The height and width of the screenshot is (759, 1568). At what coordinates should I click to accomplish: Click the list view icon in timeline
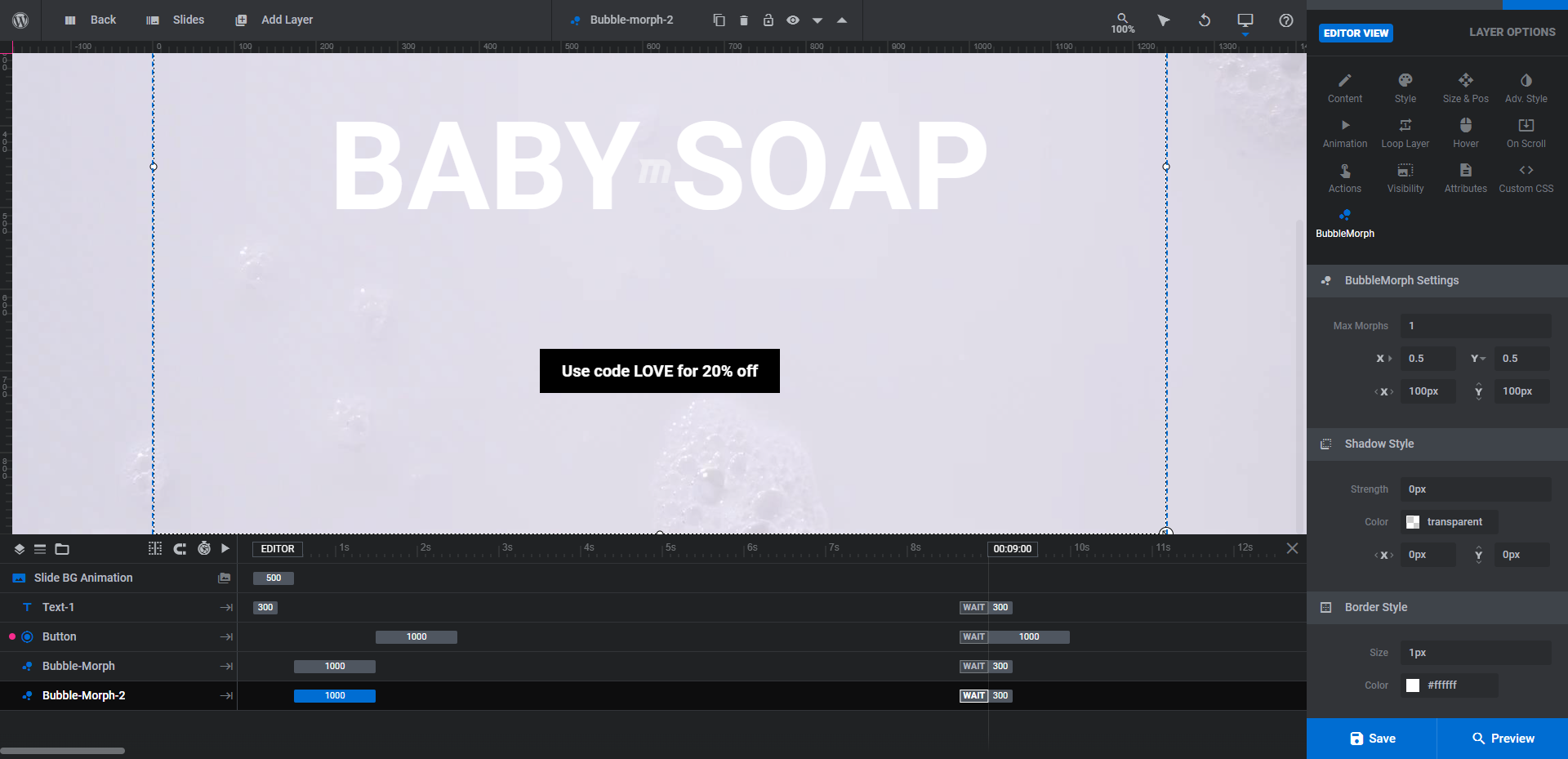(x=39, y=549)
